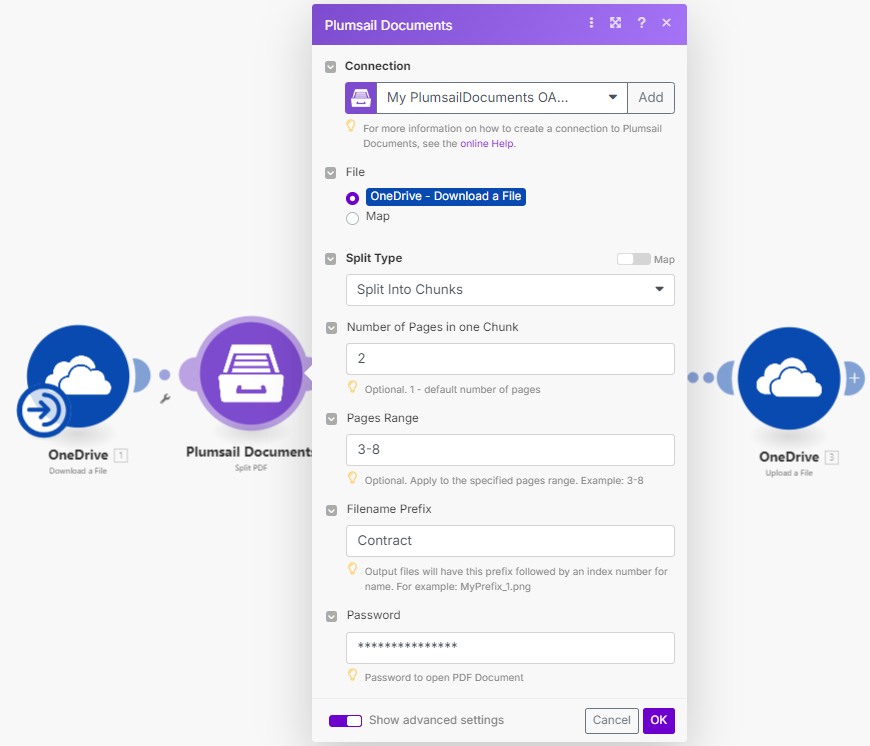Click the lightbulb hint under Password field
This screenshot has height=746, width=870.
click(352, 674)
